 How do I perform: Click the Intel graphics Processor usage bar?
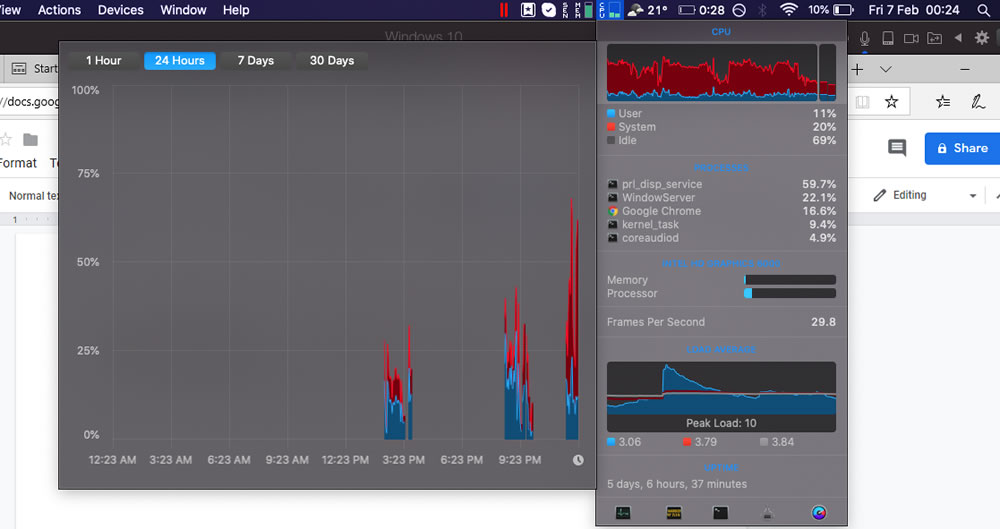coord(790,294)
